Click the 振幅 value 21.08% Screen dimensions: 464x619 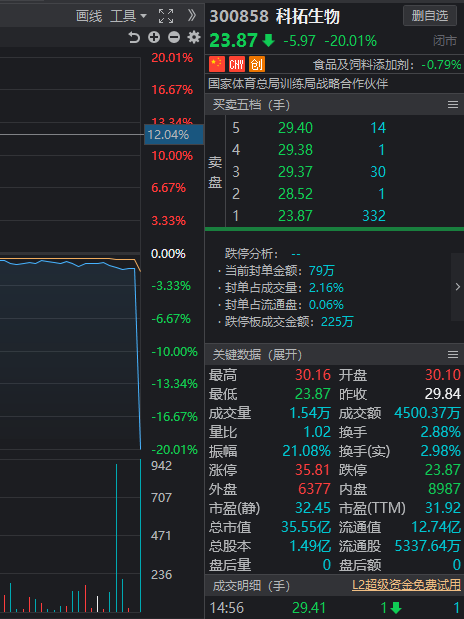306,451
